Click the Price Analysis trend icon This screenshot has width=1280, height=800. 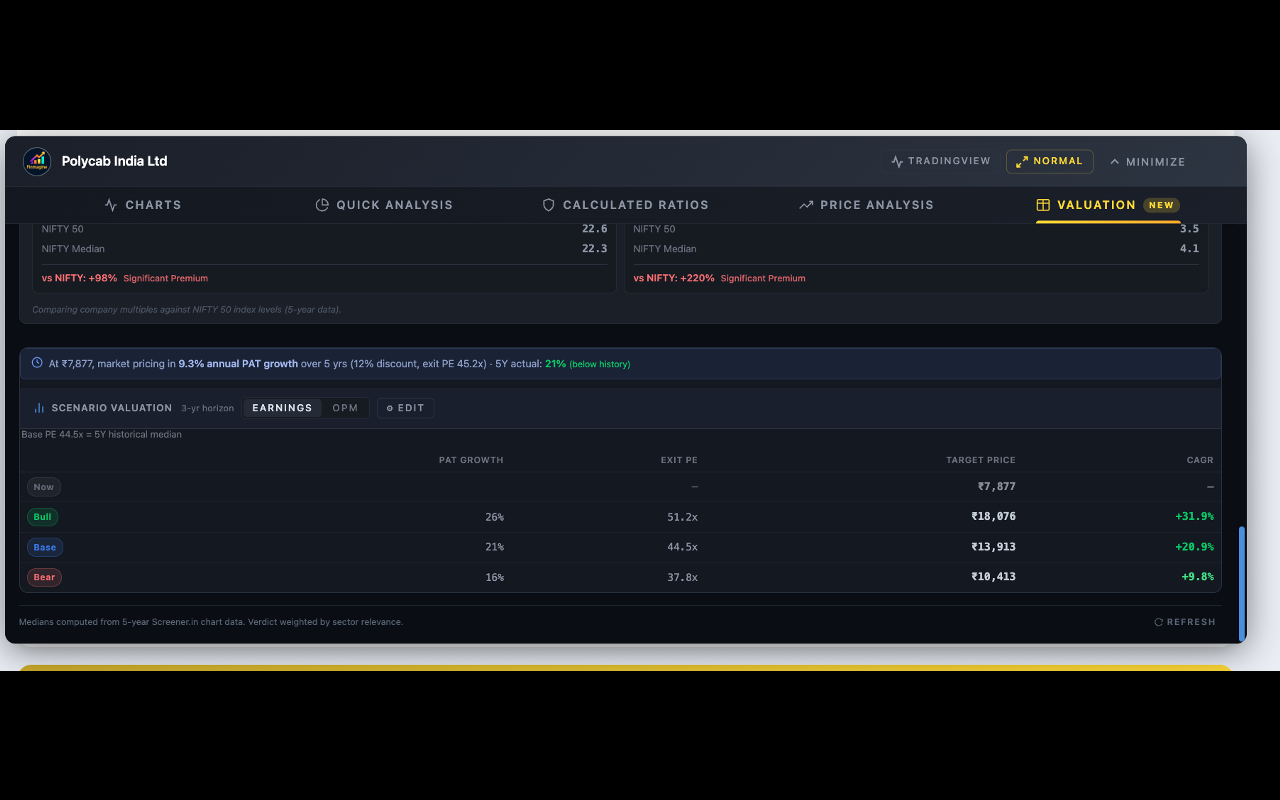pyautogui.click(x=806, y=205)
